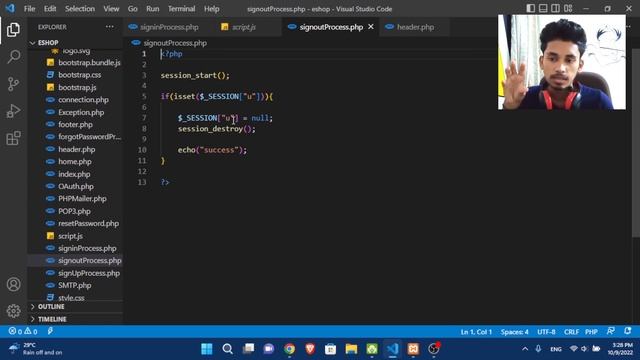
Task: Select language mode PHP in status bar
Action: pos(591,332)
